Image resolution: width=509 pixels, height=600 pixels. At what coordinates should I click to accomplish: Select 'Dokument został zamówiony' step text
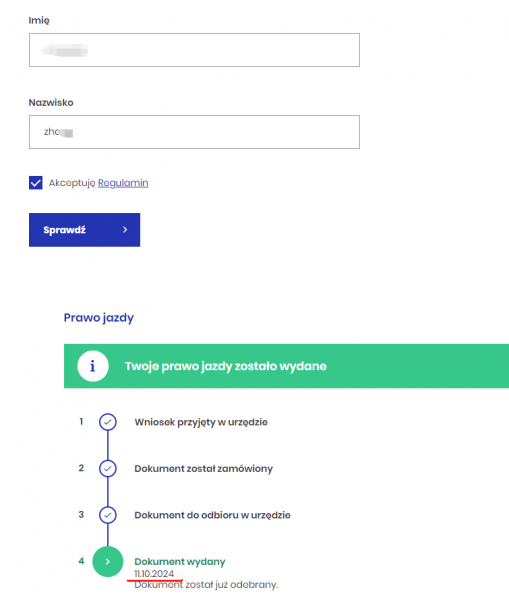(204, 468)
